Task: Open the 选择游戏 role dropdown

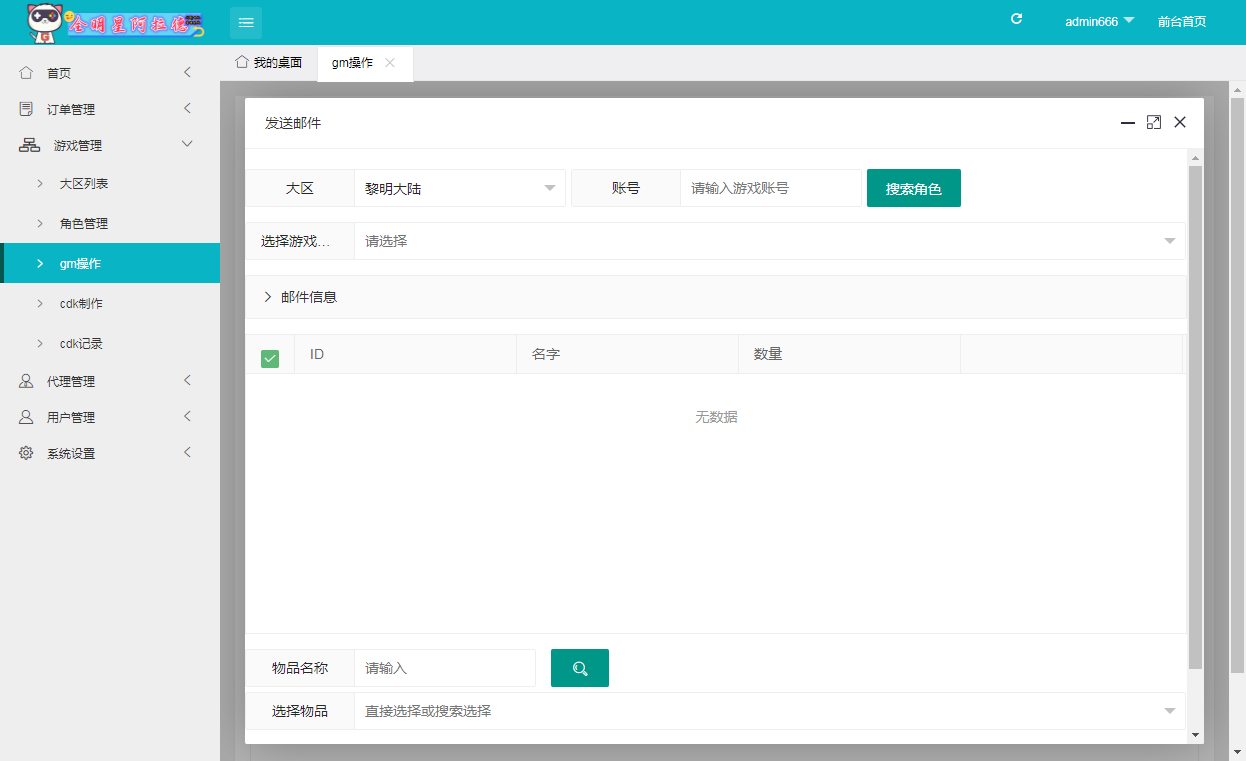Action: pos(769,241)
